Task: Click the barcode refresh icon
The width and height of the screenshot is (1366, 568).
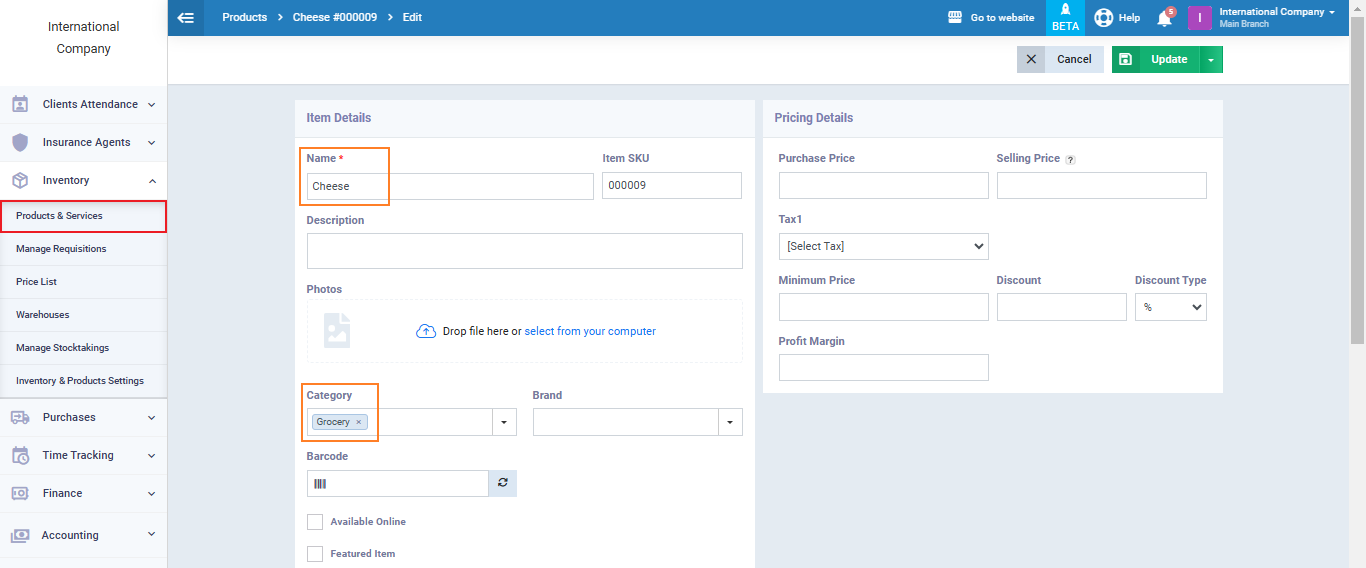Action: (502, 483)
